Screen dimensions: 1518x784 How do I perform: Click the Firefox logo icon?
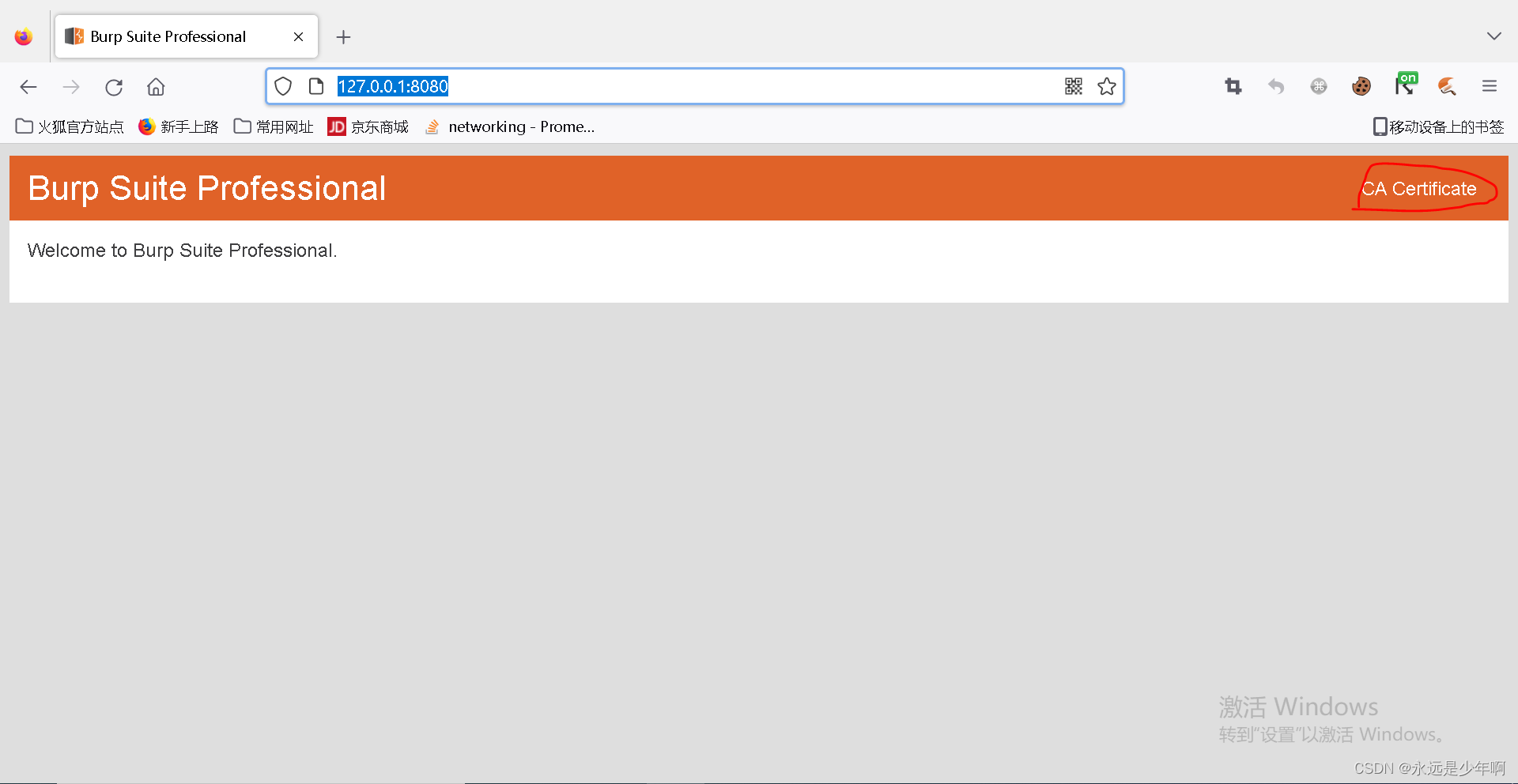24,37
